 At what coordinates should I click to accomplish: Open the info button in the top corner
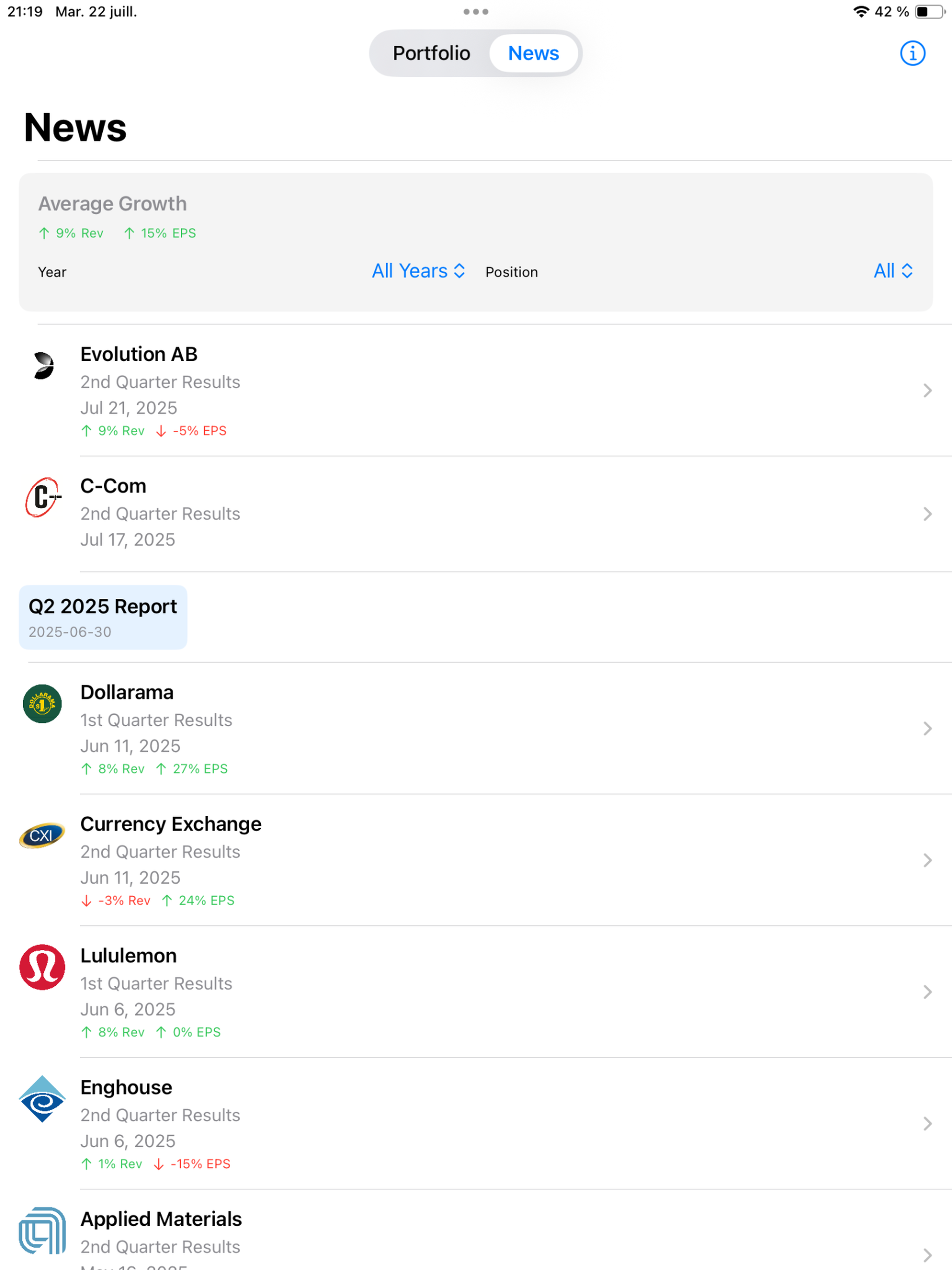(x=912, y=53)
